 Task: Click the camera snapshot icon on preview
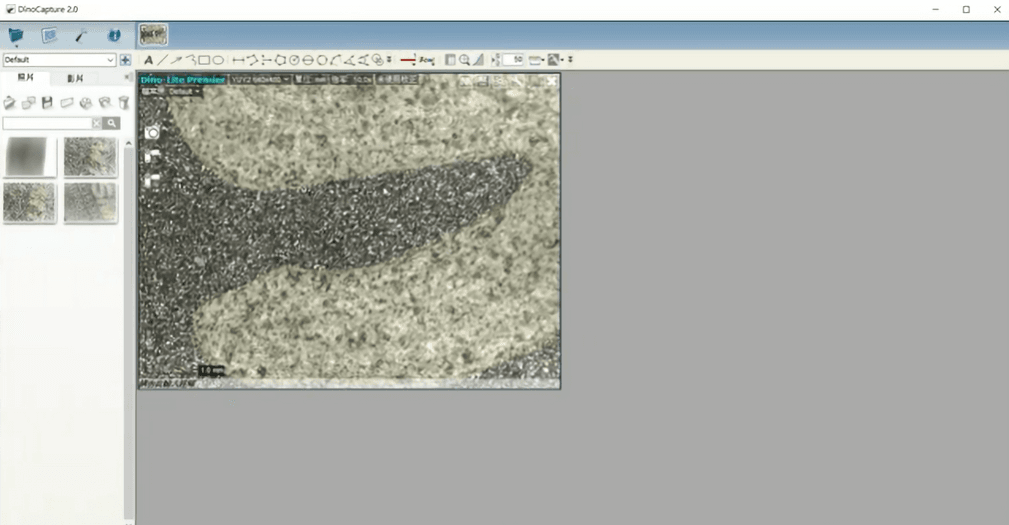coord(152,132)
